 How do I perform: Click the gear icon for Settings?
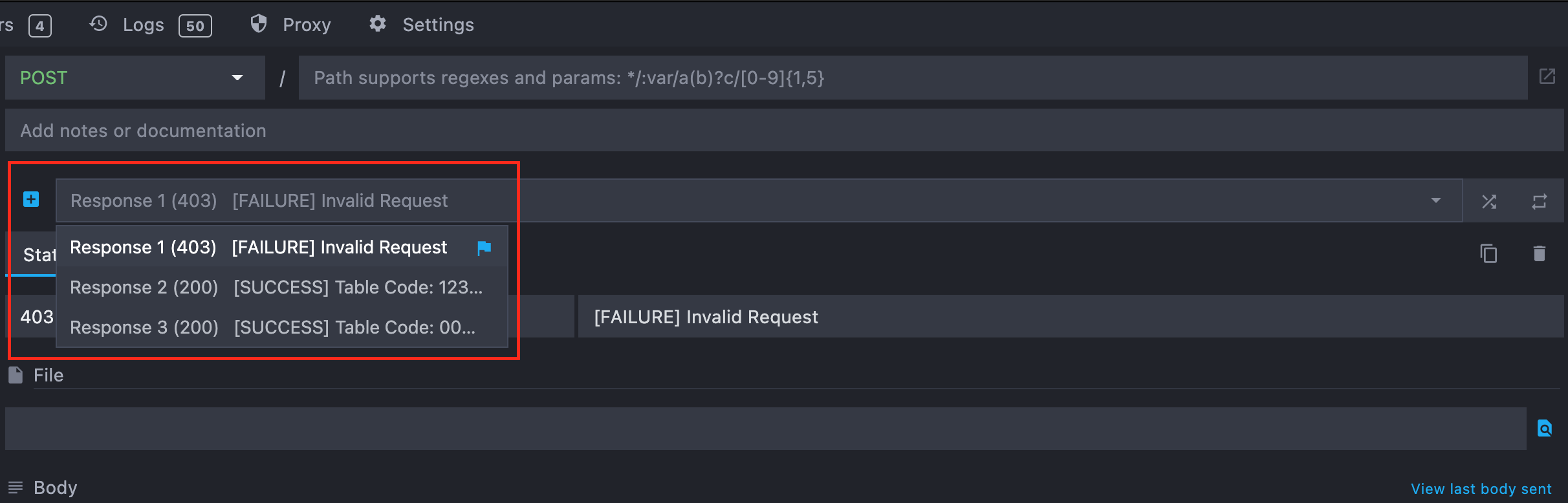(377, 23)
